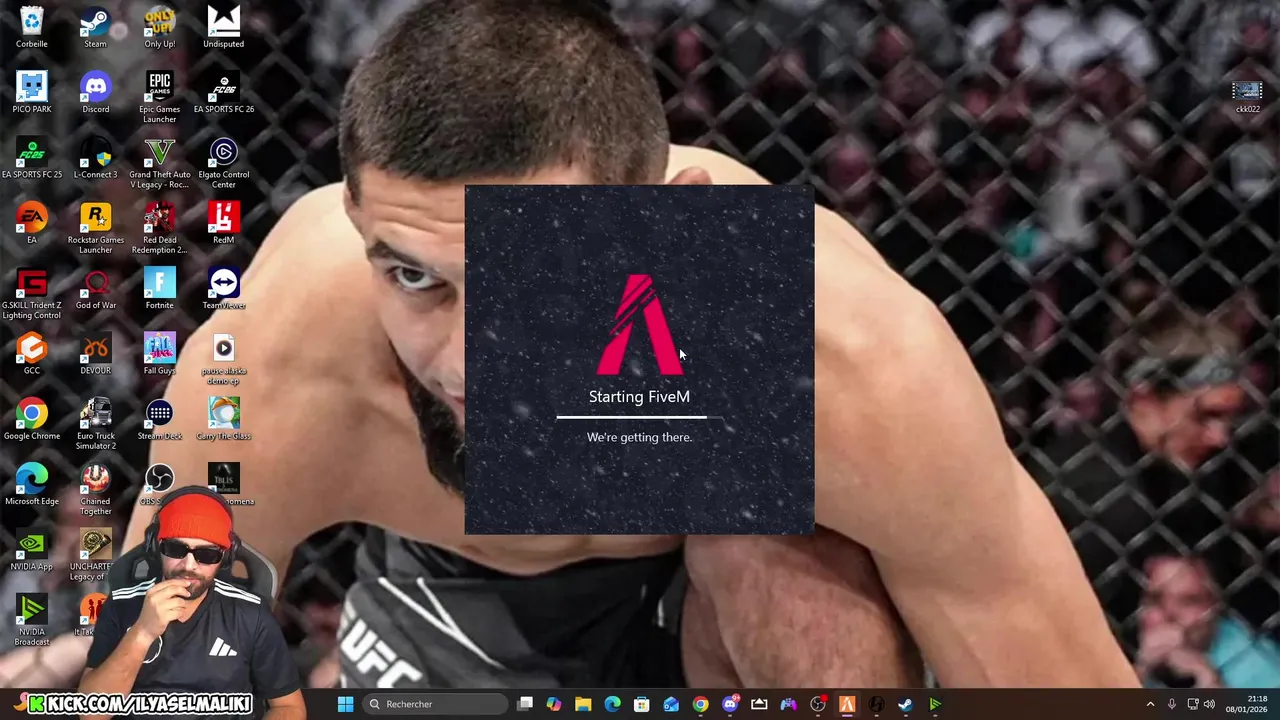The width and height of the screenshot is (1280, 720).
Task: Click the FiveM loading progress bar
Action: coord(640,417)
